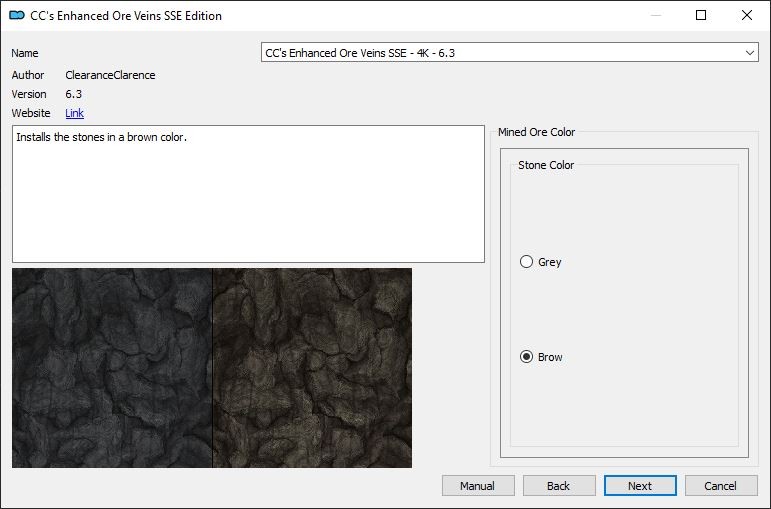Click the version value 6.3

(74, 94)
